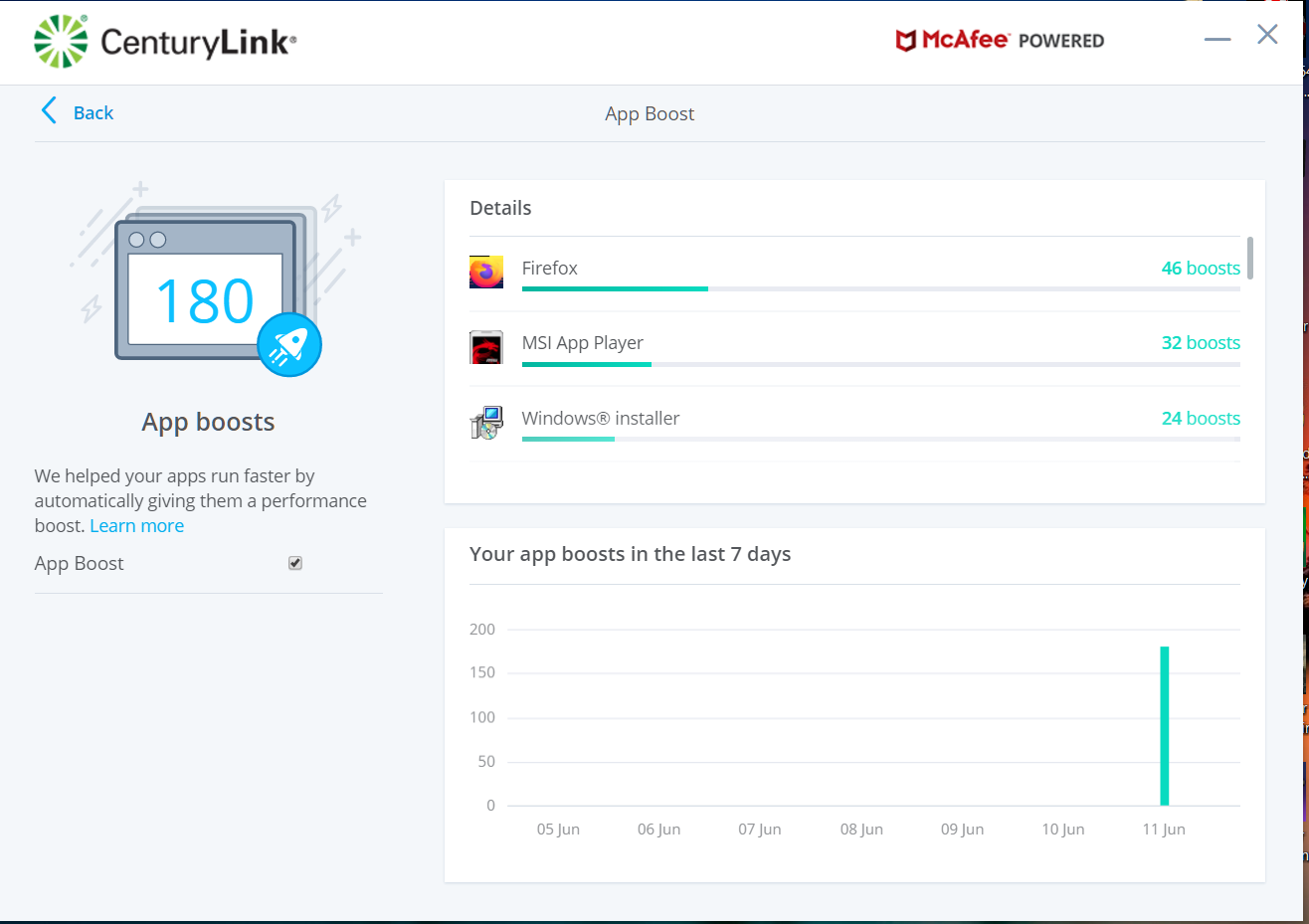Click the MSI App Player label
The image size is (1309, 924).
[583, 343]
